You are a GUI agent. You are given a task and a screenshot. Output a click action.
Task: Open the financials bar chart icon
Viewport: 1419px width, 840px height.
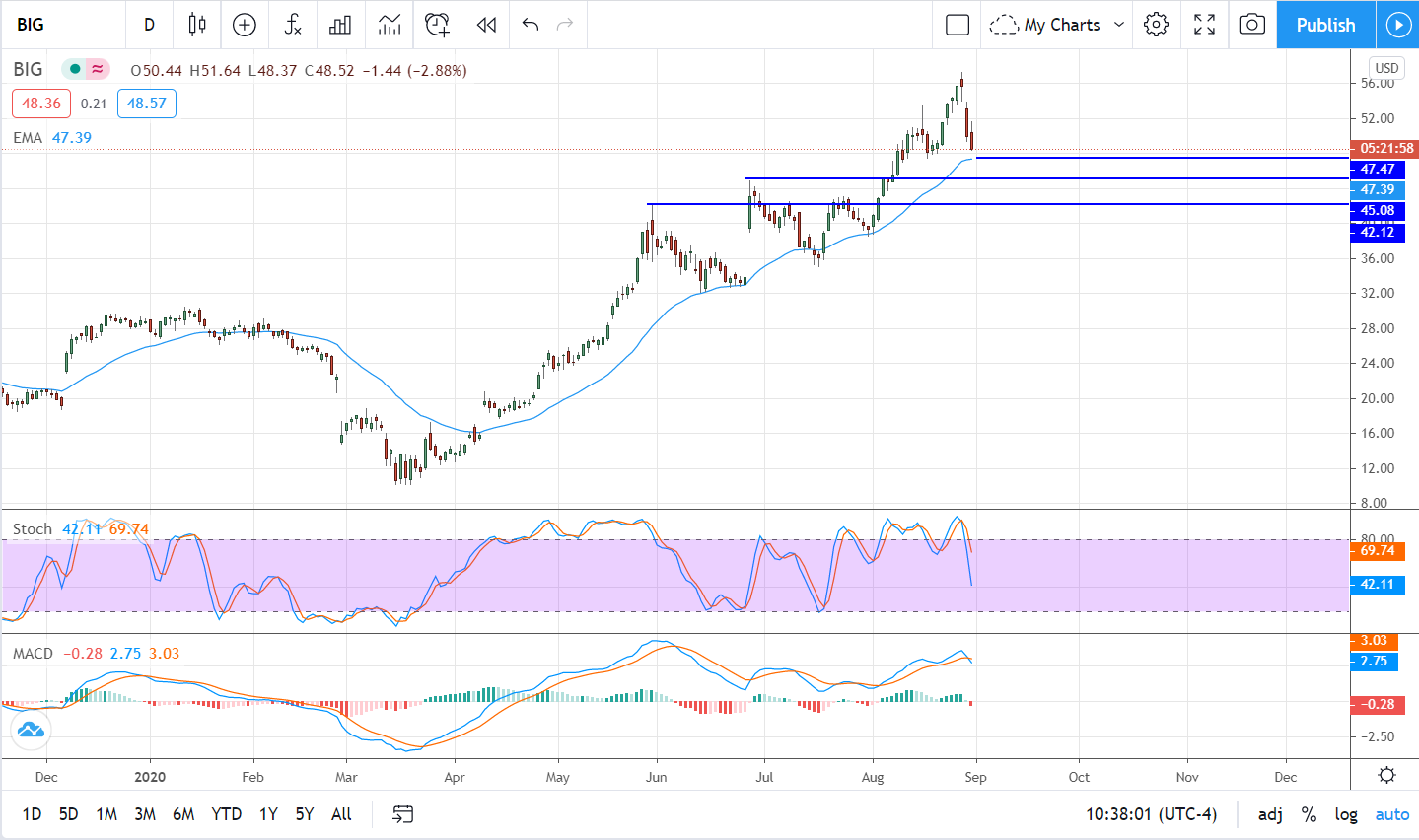[x=340, y=25]
